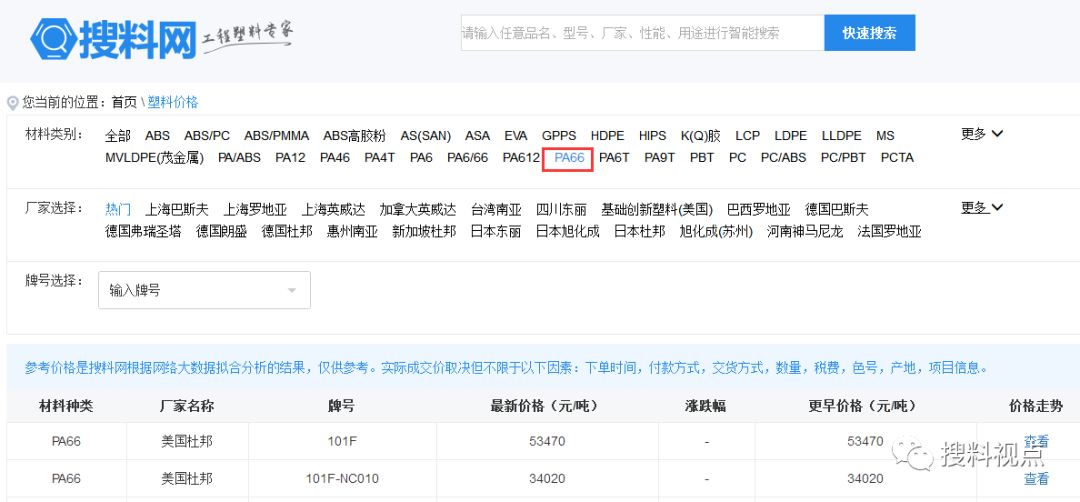The height and width of the screenshot is (502, 1080).
Task: Open the 输入牌号 grade dropdown
Action: [x=205, y=290]
